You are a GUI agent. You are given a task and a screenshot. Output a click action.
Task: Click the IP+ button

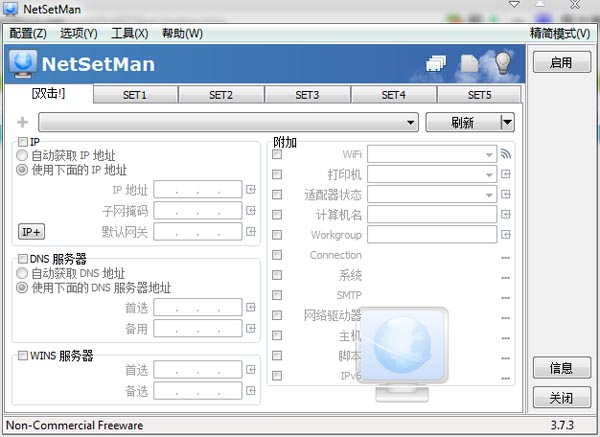coord(31,232)
